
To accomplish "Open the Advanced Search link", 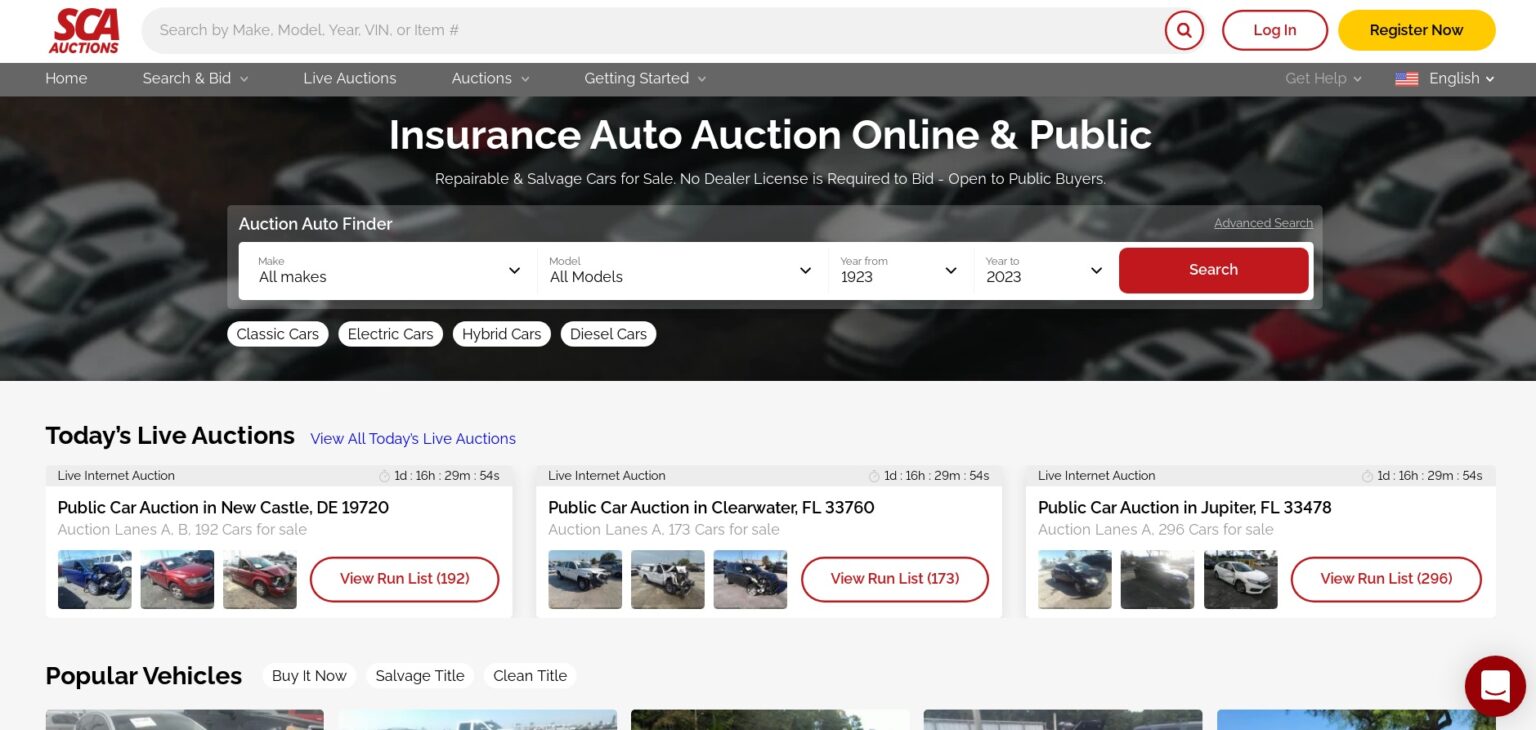I will pos(1263,223).
